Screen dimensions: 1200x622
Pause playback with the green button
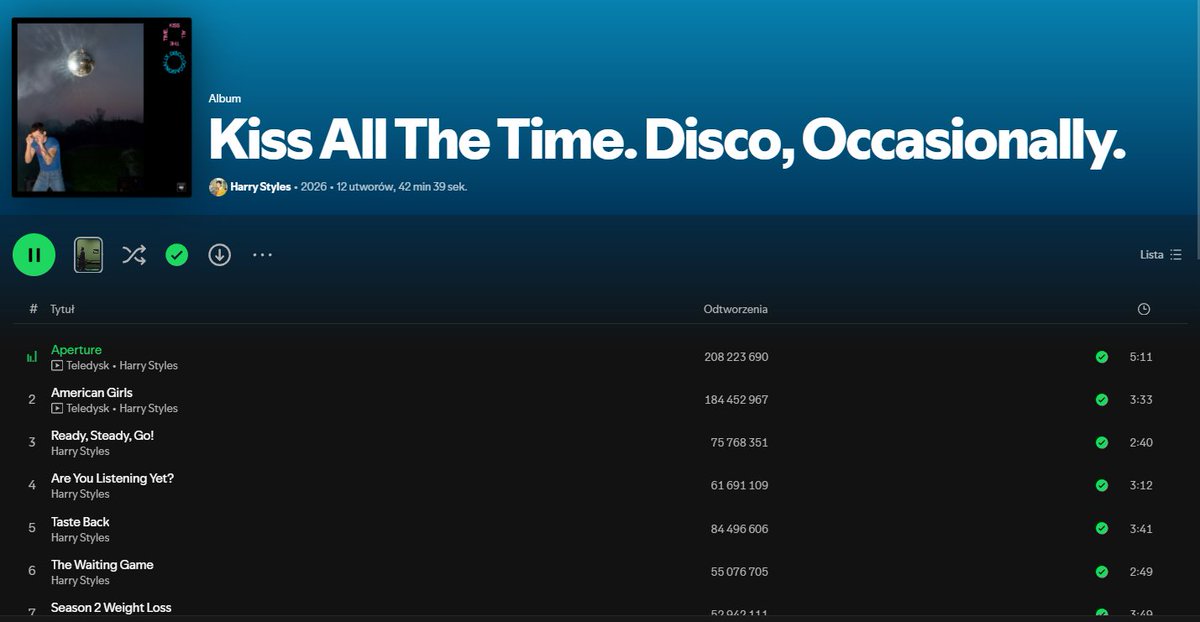click(x=34, y=255)
